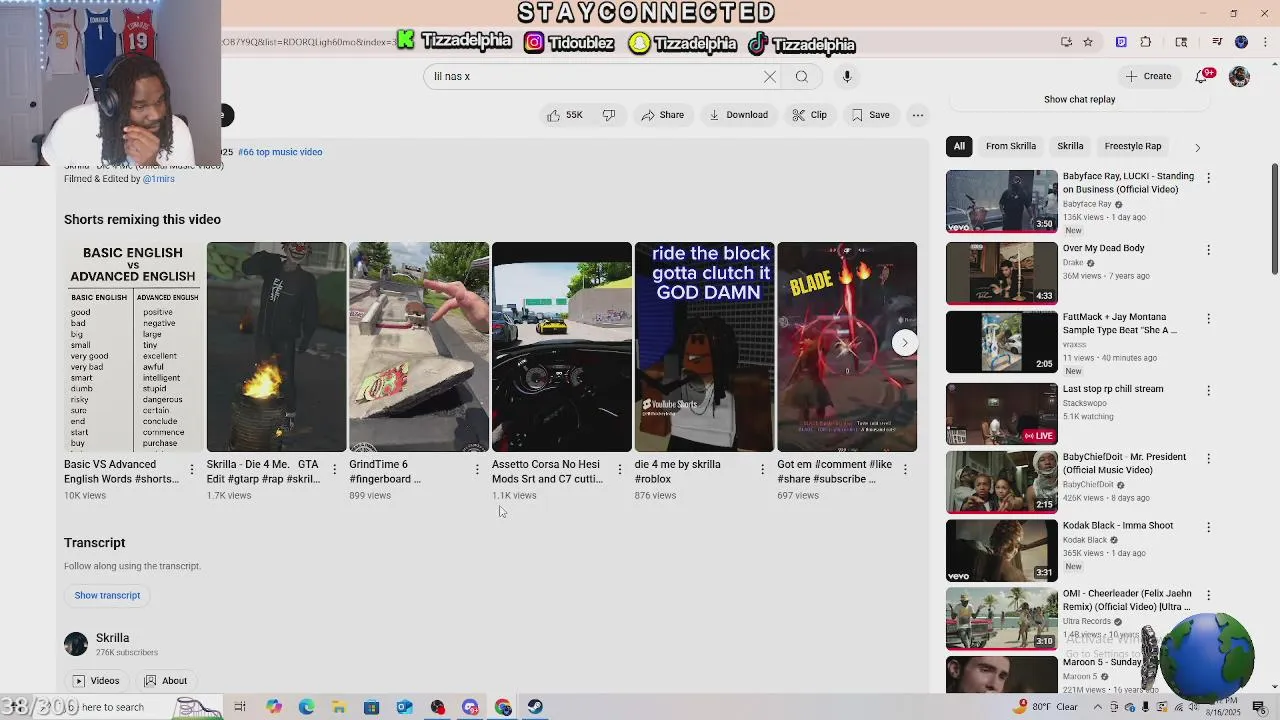Image resolution: width=1280 pixels, height=720 pixels.
Task: Open the browser profile avatar
Action: (x=1241, y=42)
